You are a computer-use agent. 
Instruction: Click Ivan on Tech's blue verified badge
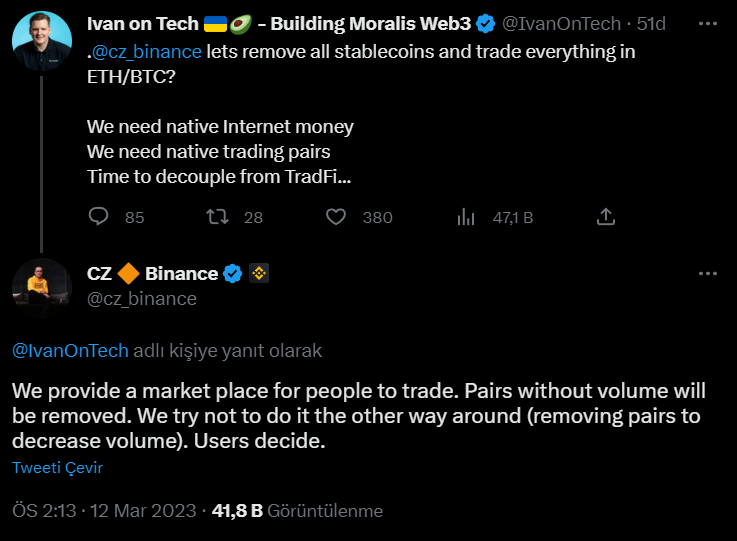point(486,24)
